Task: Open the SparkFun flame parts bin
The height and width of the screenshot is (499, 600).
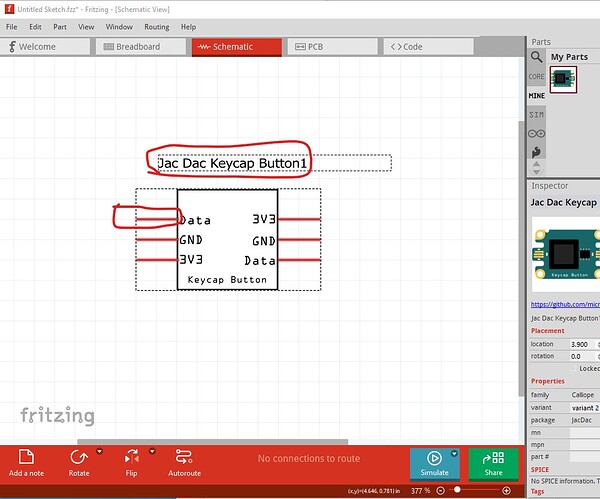Action: point(536,152)
